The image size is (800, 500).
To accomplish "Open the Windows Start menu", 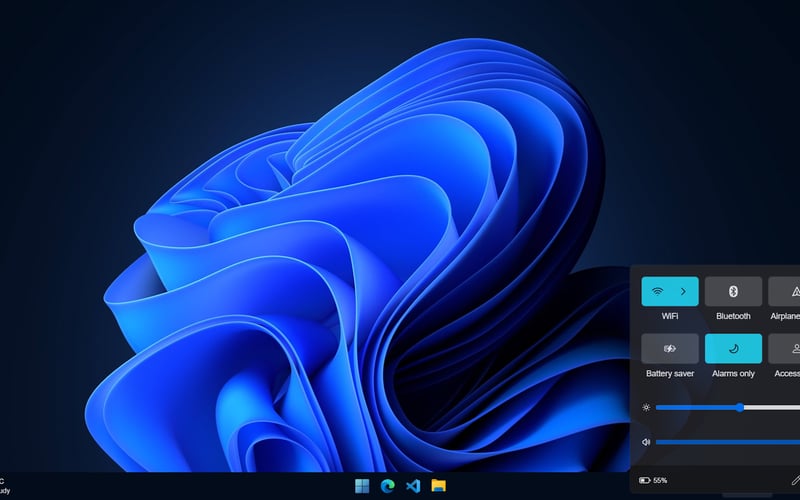I will coord(362,486).
